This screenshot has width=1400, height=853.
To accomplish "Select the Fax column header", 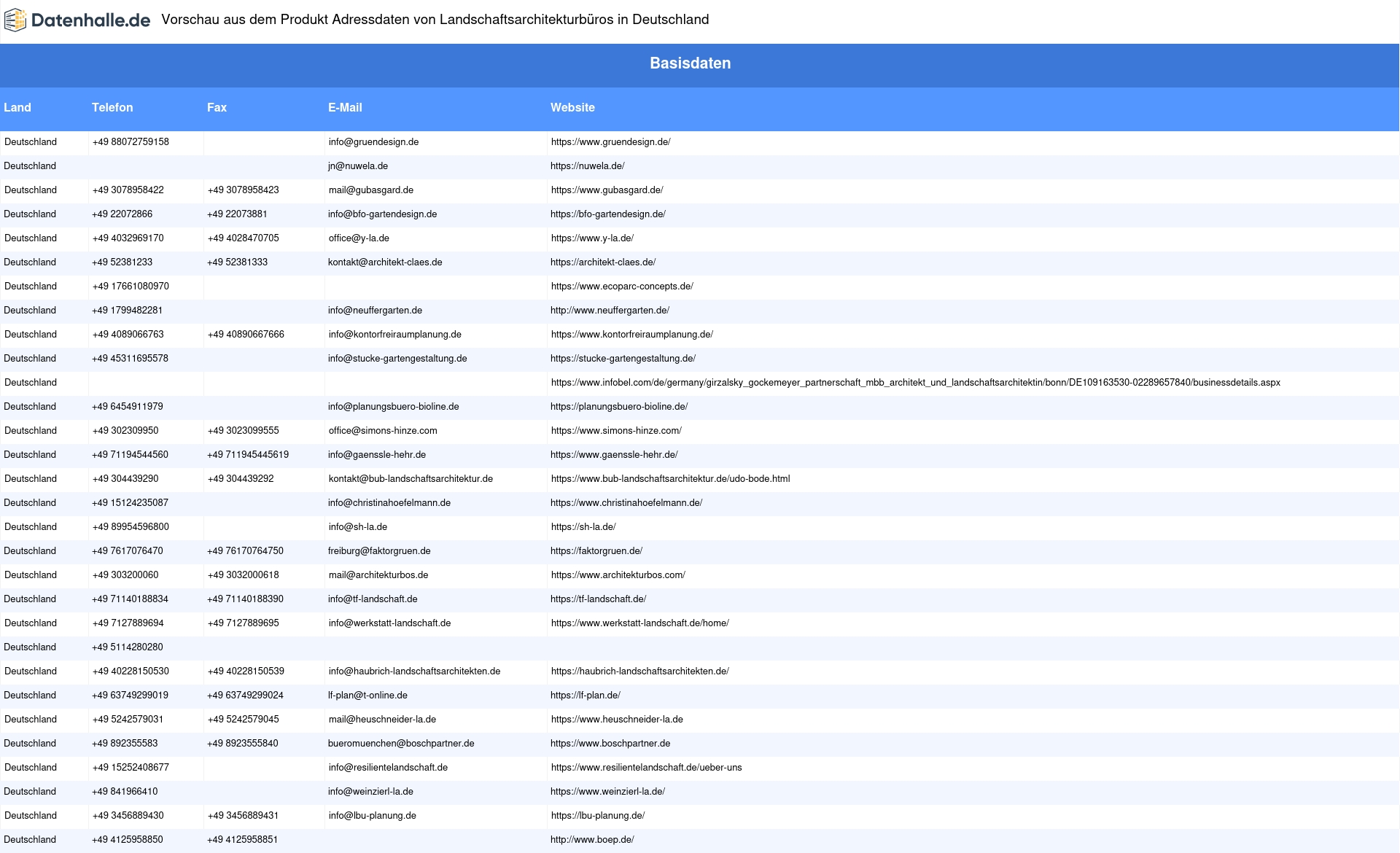I will point(217,107).
